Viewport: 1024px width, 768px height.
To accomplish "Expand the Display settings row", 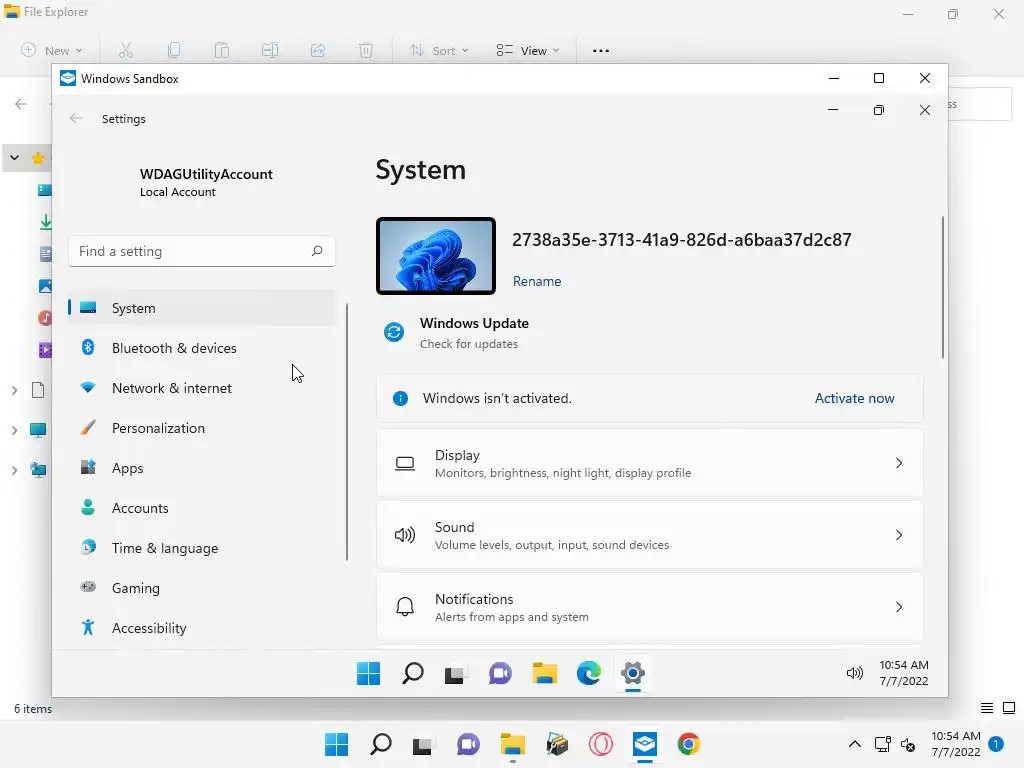I will pyautogui.click(x=650, y=463).
